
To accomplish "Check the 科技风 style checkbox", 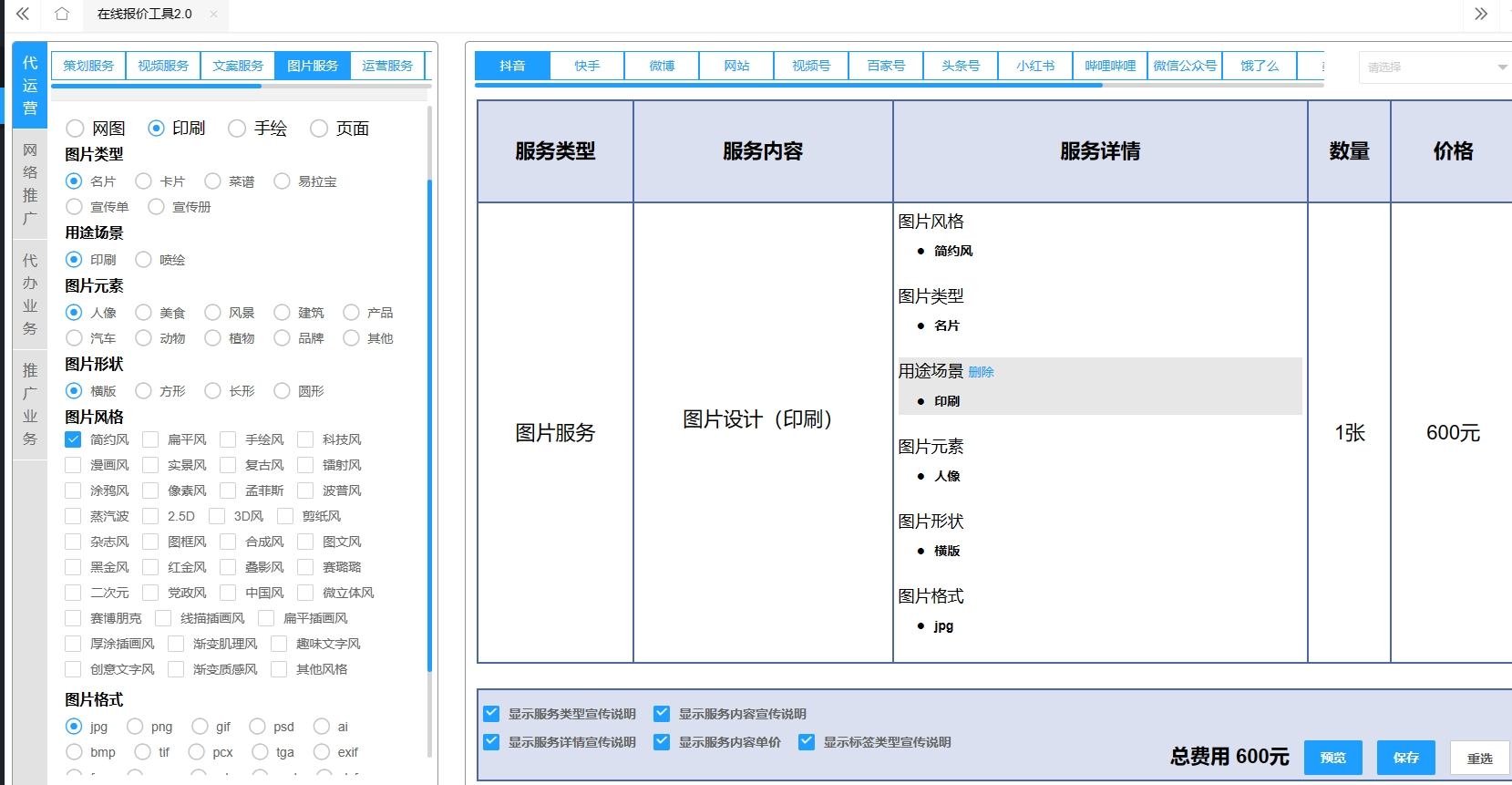I will (x=306, y=439).
